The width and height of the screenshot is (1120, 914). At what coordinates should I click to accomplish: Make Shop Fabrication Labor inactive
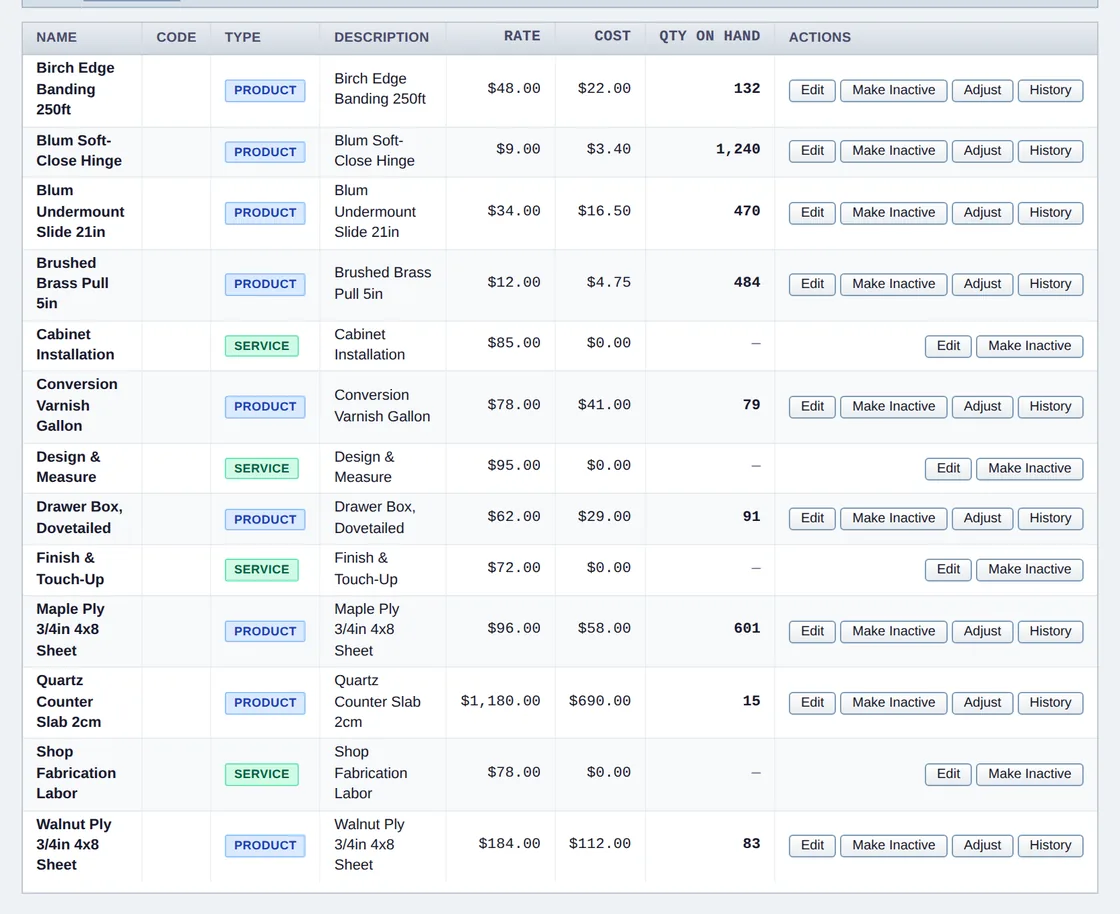click(1029, 774)
